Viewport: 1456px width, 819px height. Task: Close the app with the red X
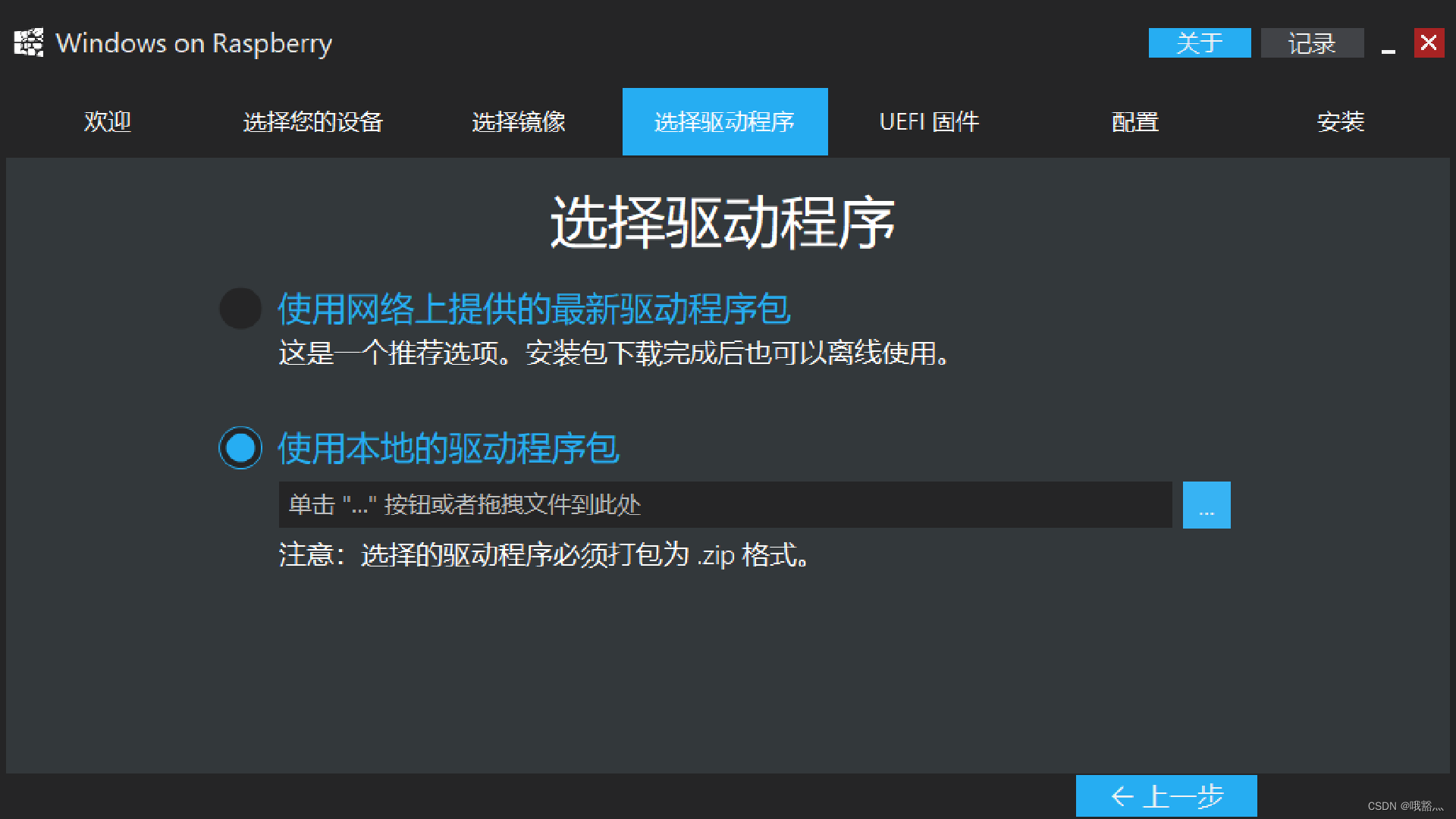pos(1429,42)
